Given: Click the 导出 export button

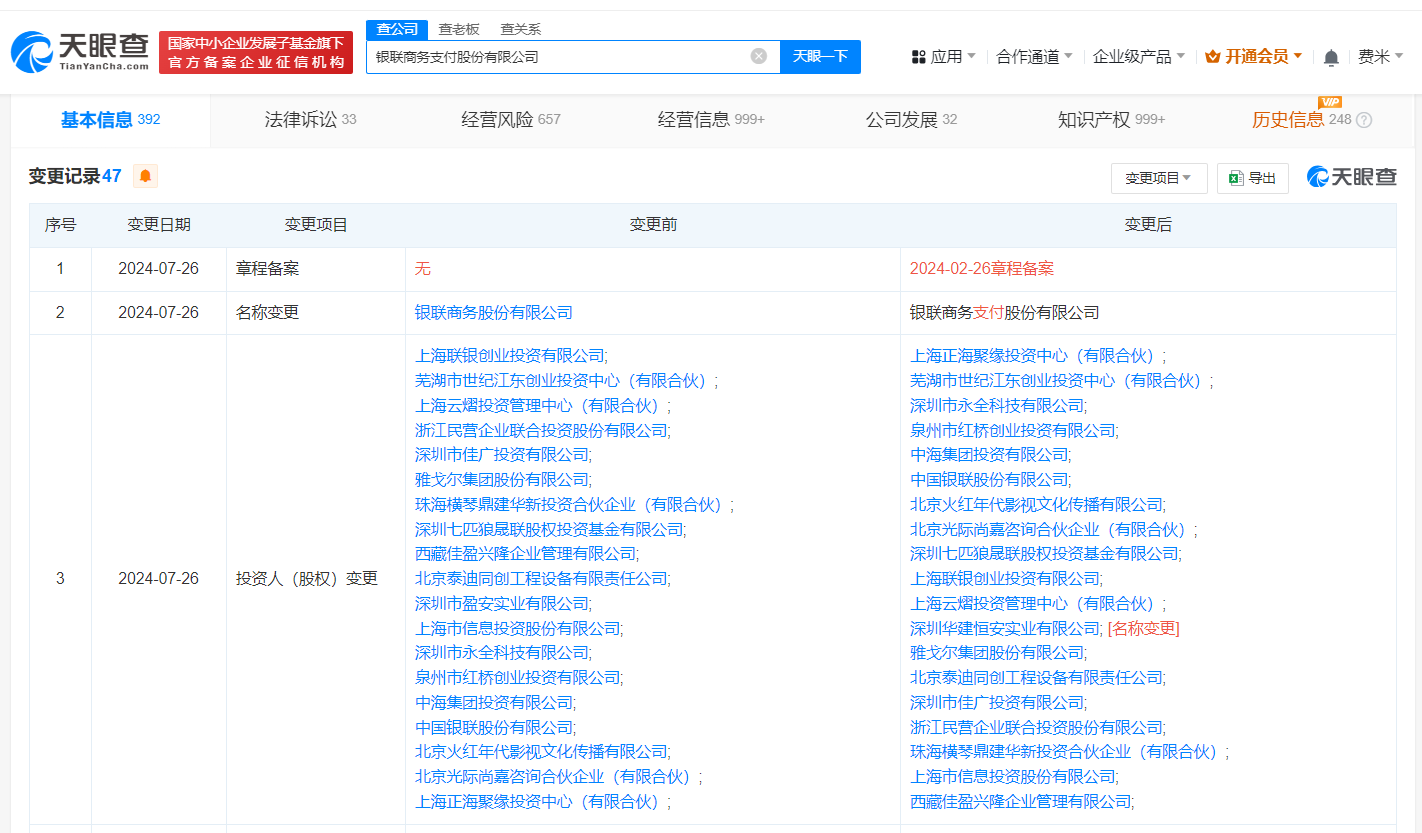Looking at the screenshot, I should click(1252, 177).
